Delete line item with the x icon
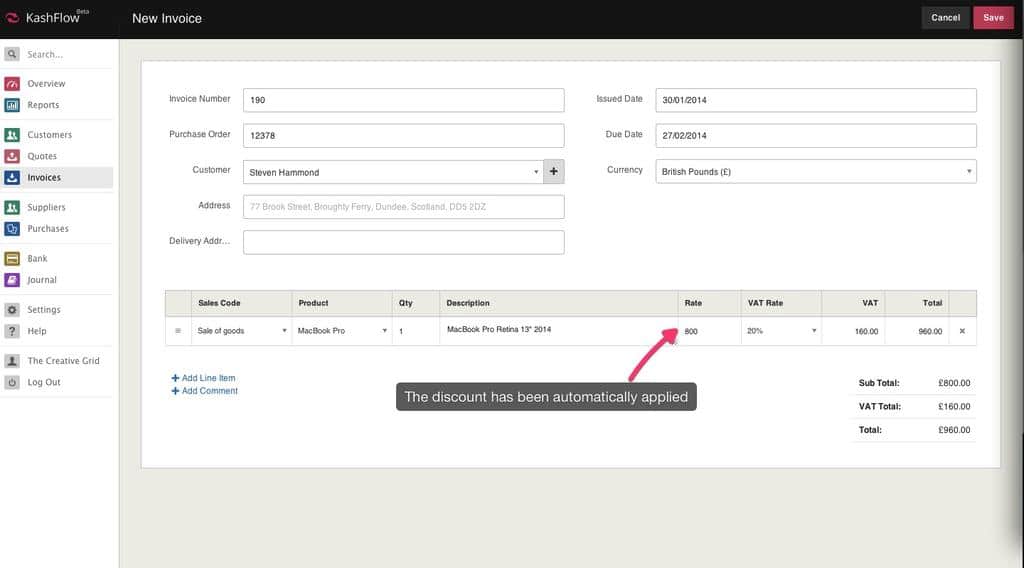Image resolution: width=1024 pixels, height=568 pixels. coord(962,331)
